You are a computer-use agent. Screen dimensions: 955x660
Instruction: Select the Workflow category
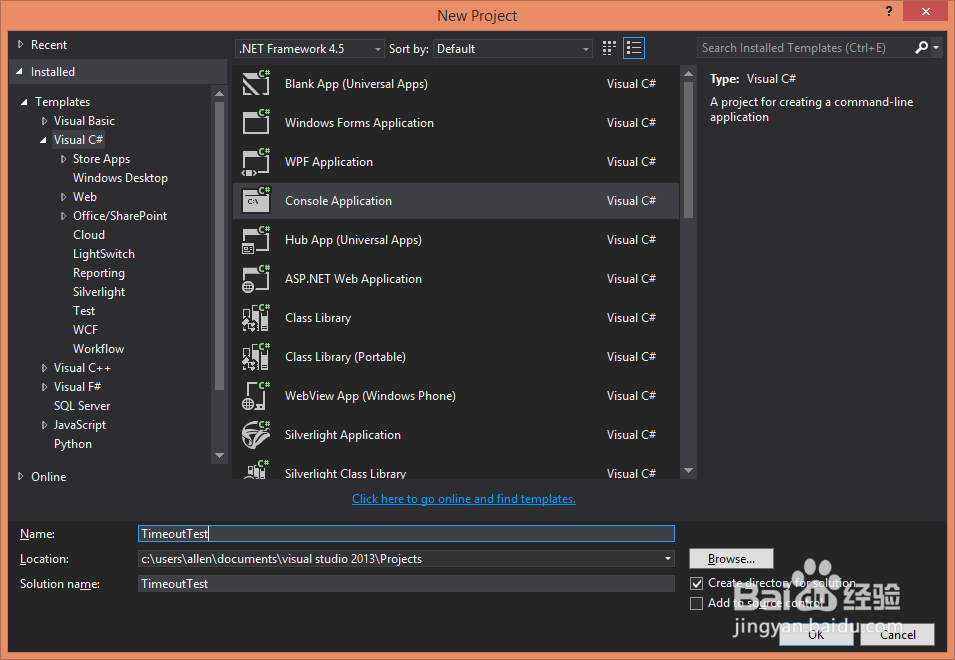(x=98, y=349)
